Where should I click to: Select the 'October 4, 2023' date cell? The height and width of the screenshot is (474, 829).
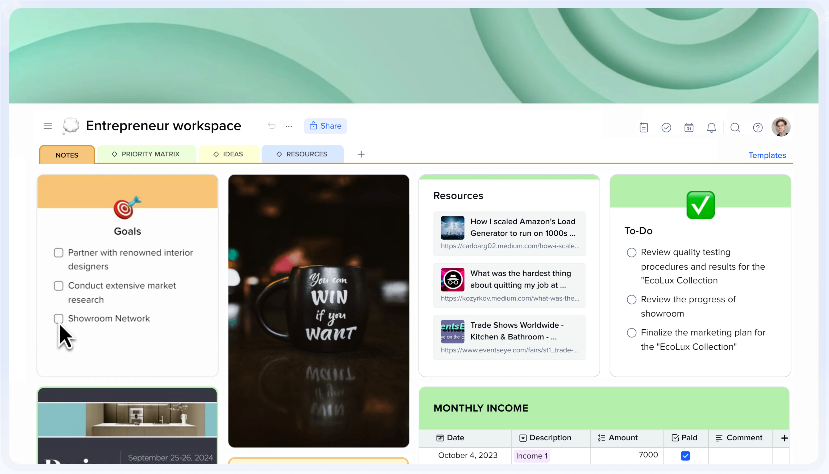467,455
